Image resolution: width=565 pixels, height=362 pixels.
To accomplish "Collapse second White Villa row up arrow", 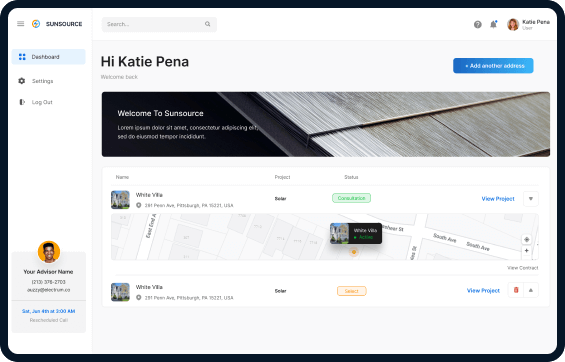I will tap(531, 290).
